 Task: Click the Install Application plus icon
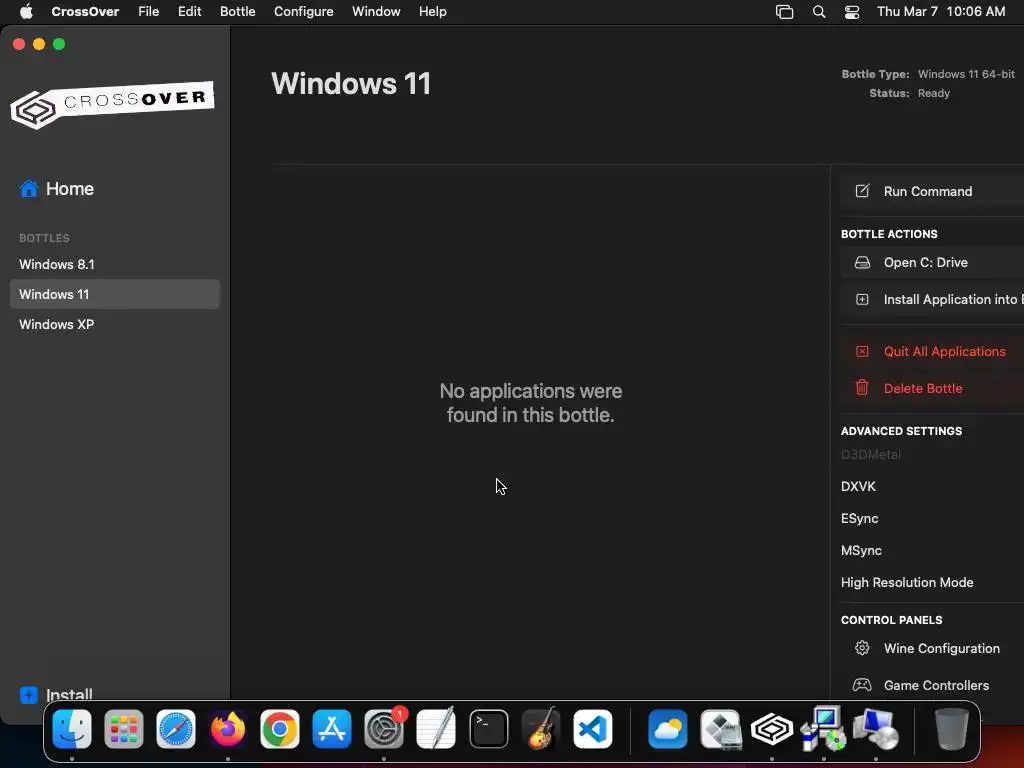[x=862, y=300]
